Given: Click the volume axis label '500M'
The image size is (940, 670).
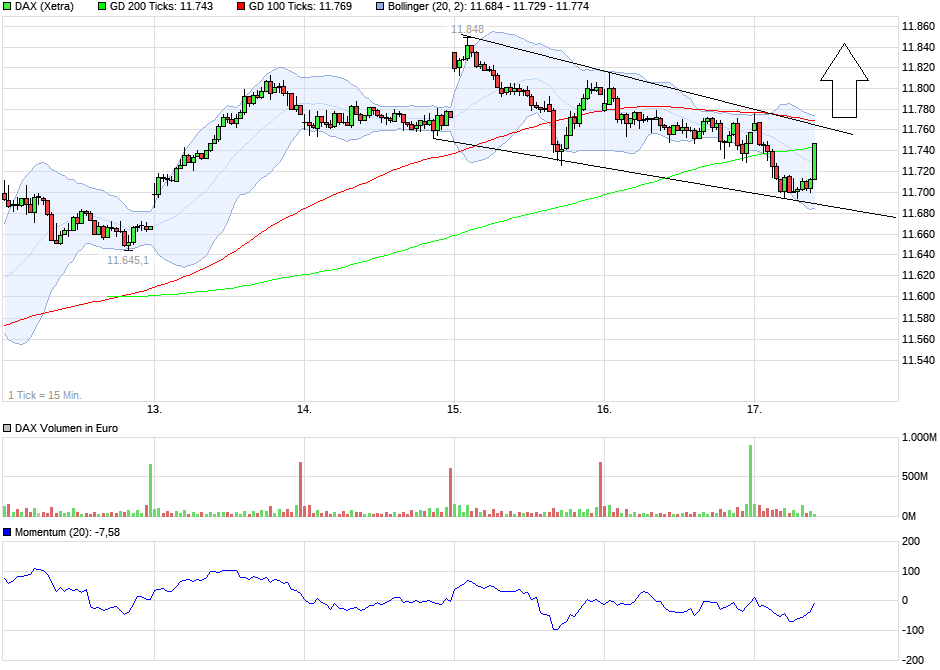Looking at the screenshot, I should click(915, 477).
